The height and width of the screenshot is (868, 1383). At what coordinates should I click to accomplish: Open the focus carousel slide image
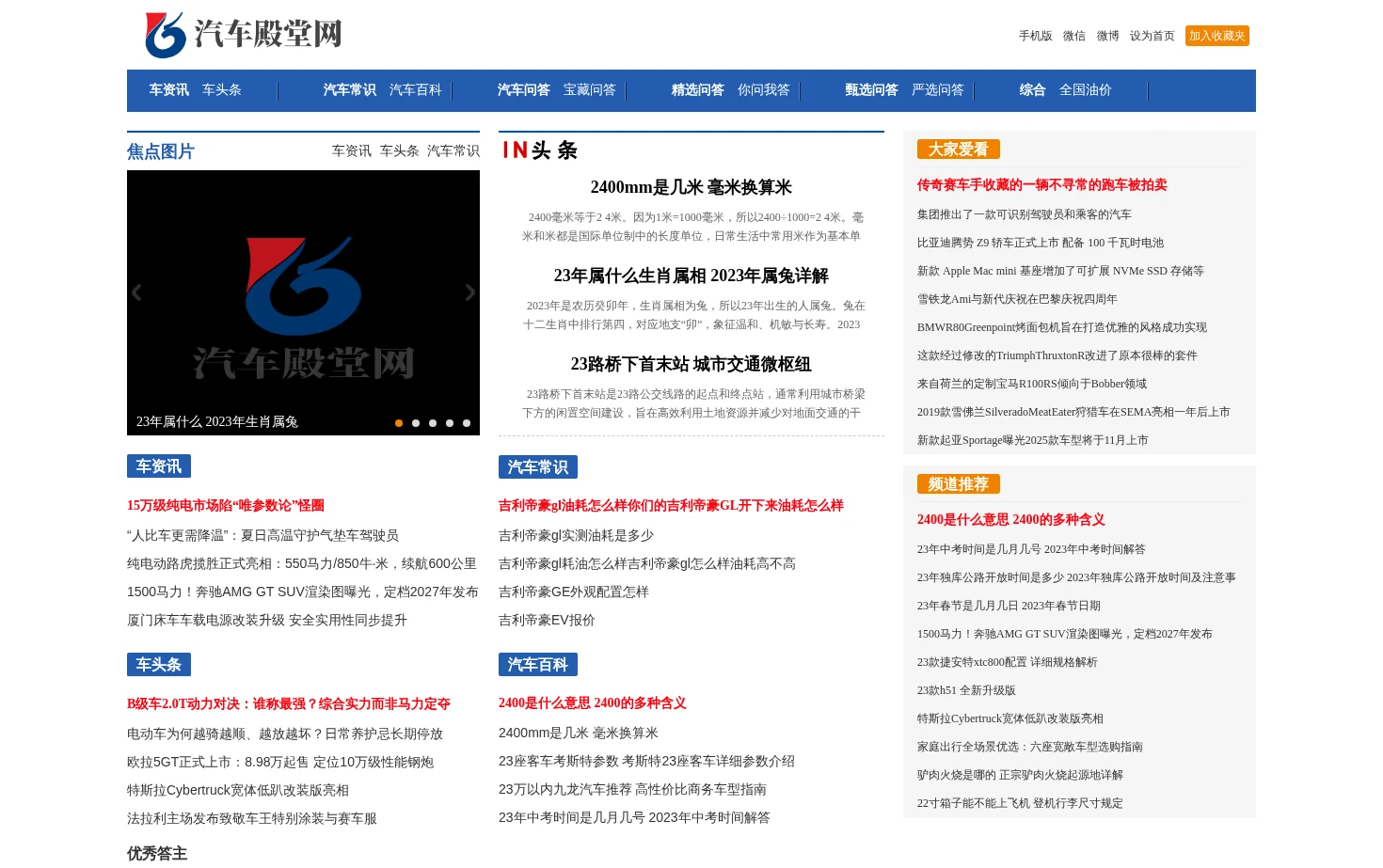(x=303, y=303)
